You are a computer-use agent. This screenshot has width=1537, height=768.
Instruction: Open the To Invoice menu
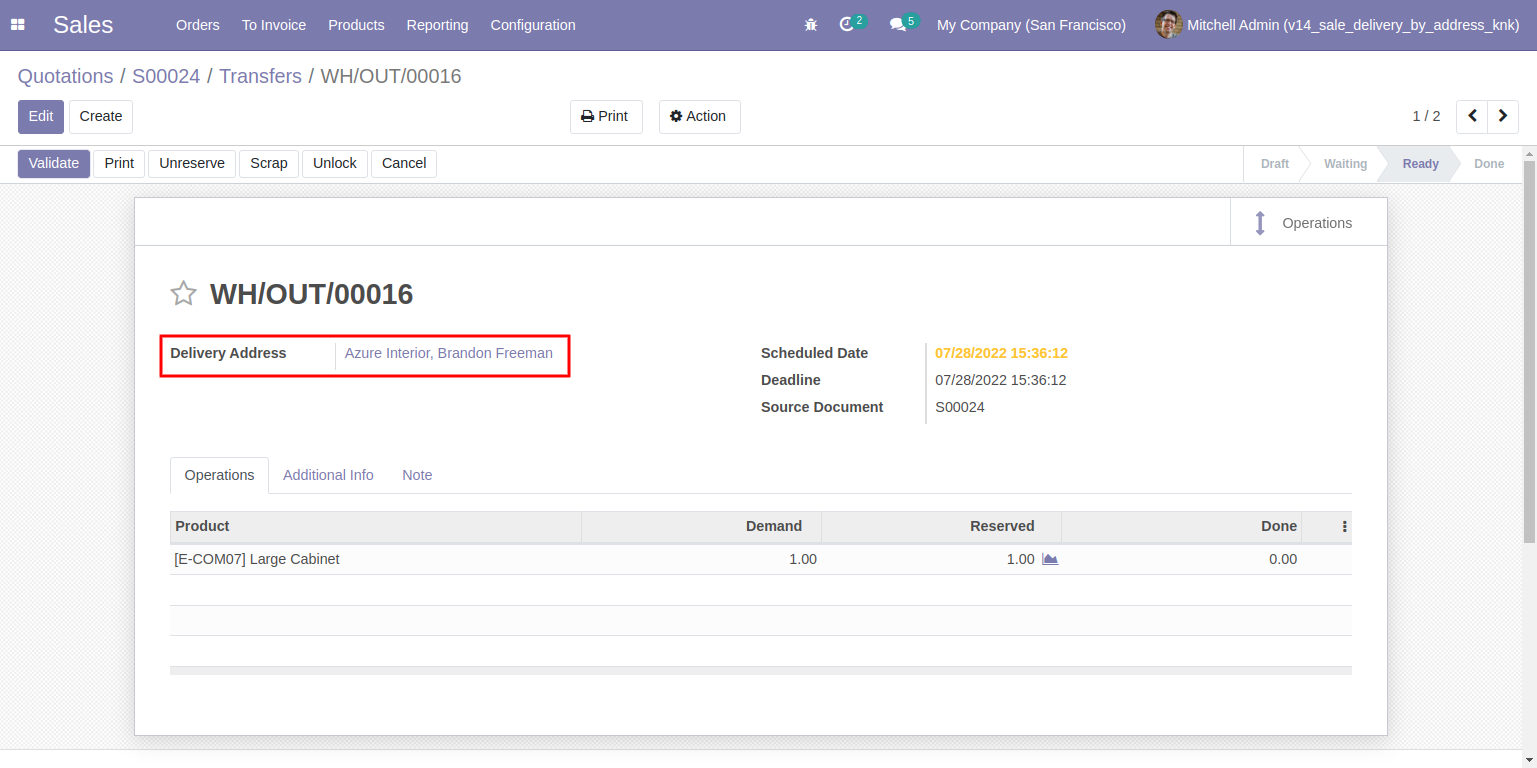click(x=274, y=25)
